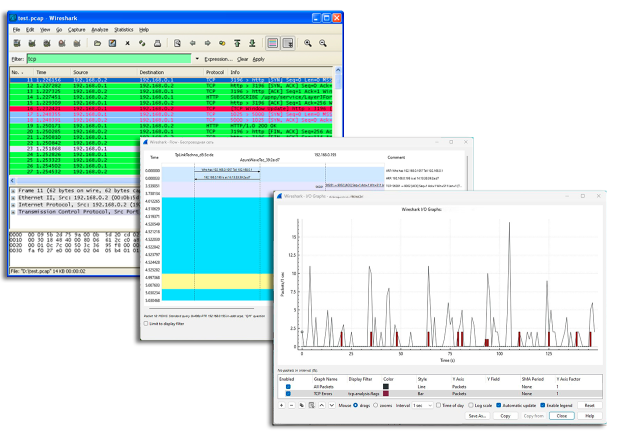Click the Protocol column header
The image size is (620, 435).
coord(215,72)
